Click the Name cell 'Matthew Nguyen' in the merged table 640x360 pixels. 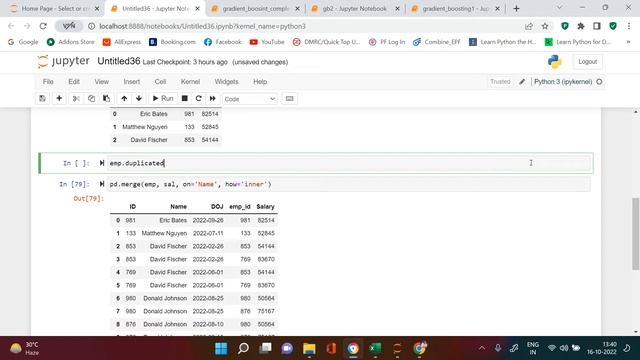[x=164, y=233]
